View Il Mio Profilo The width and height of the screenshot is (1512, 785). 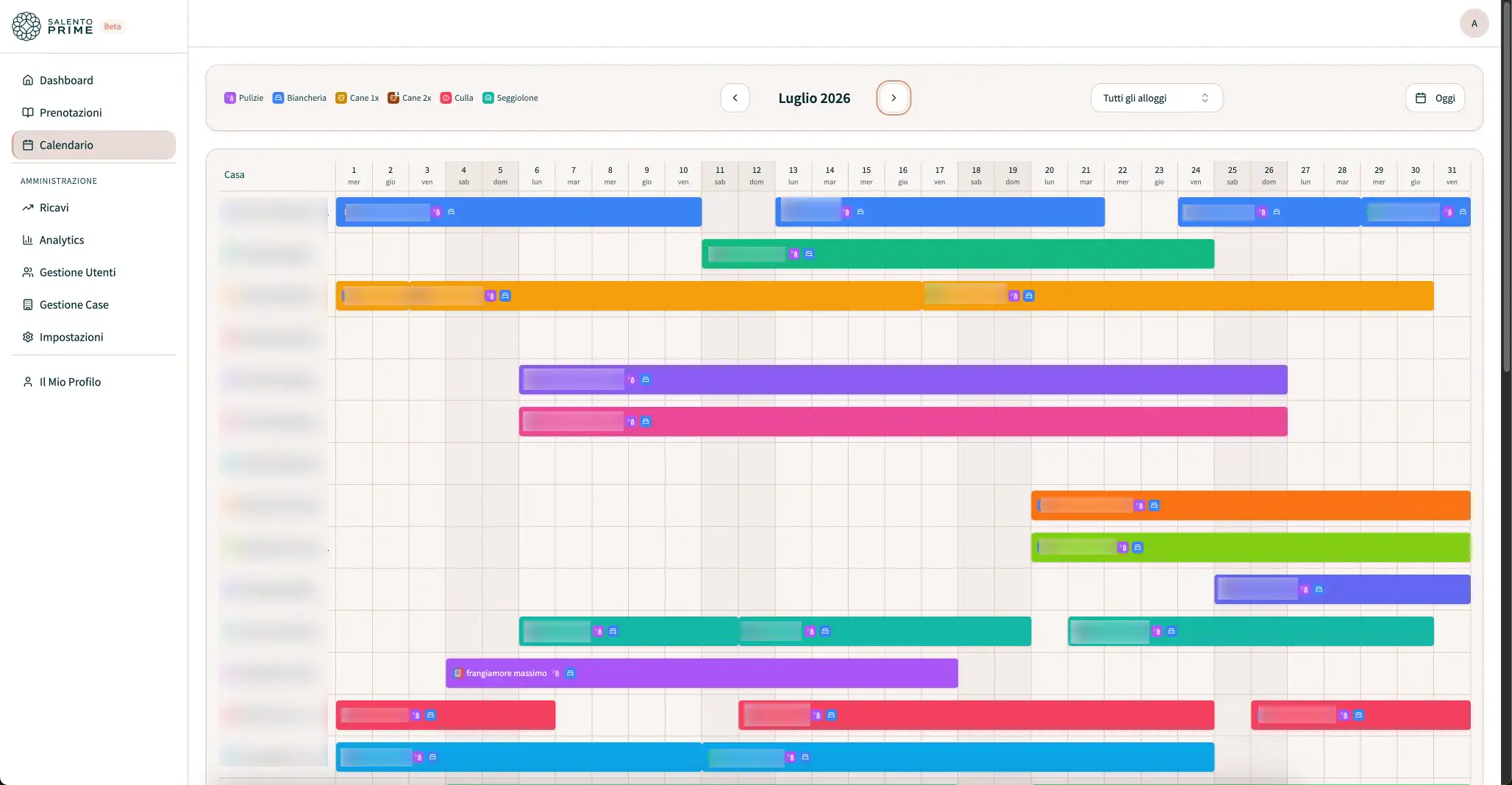[70, 382]
